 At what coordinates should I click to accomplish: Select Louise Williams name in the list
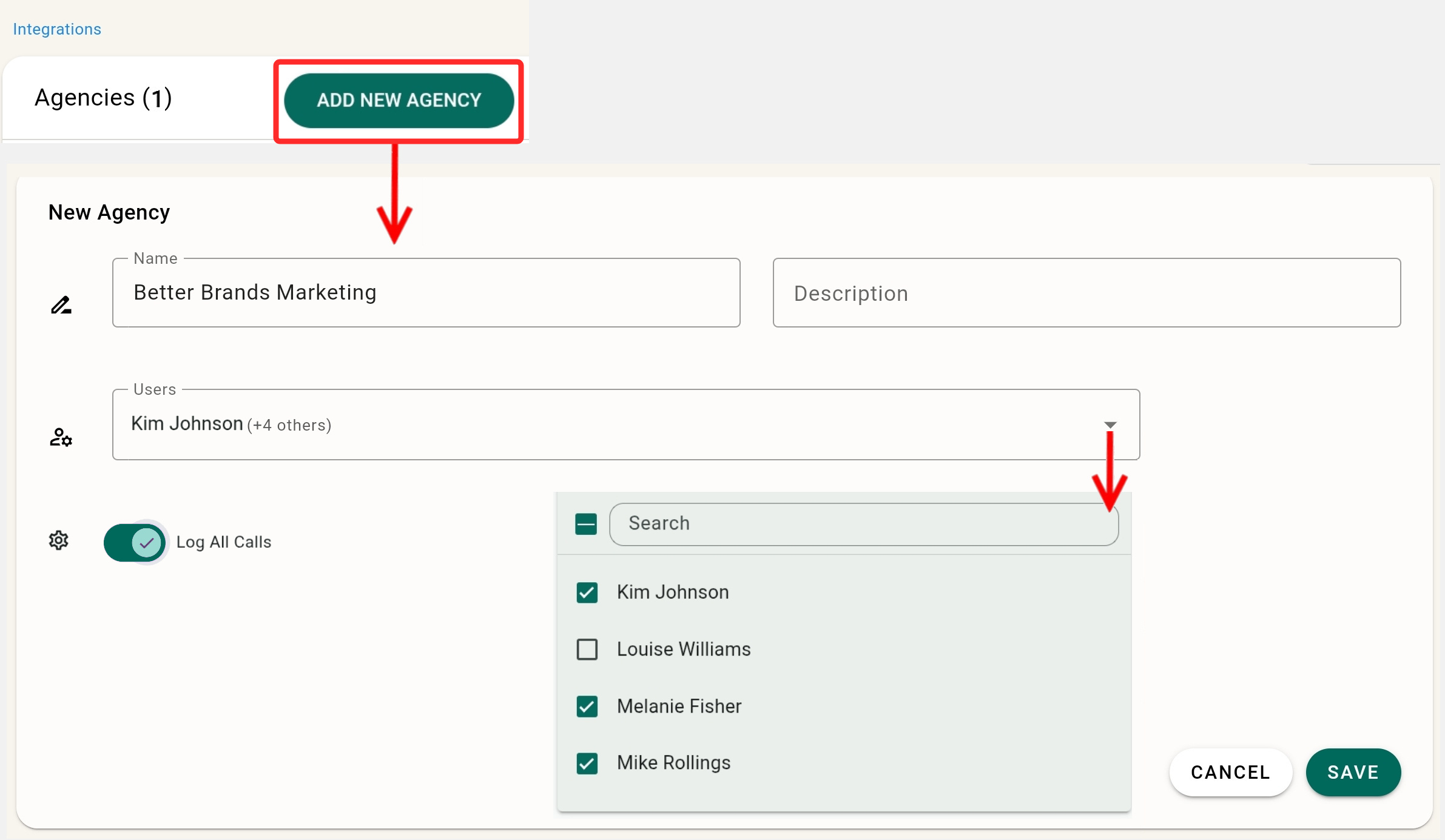tap(684, 650)
